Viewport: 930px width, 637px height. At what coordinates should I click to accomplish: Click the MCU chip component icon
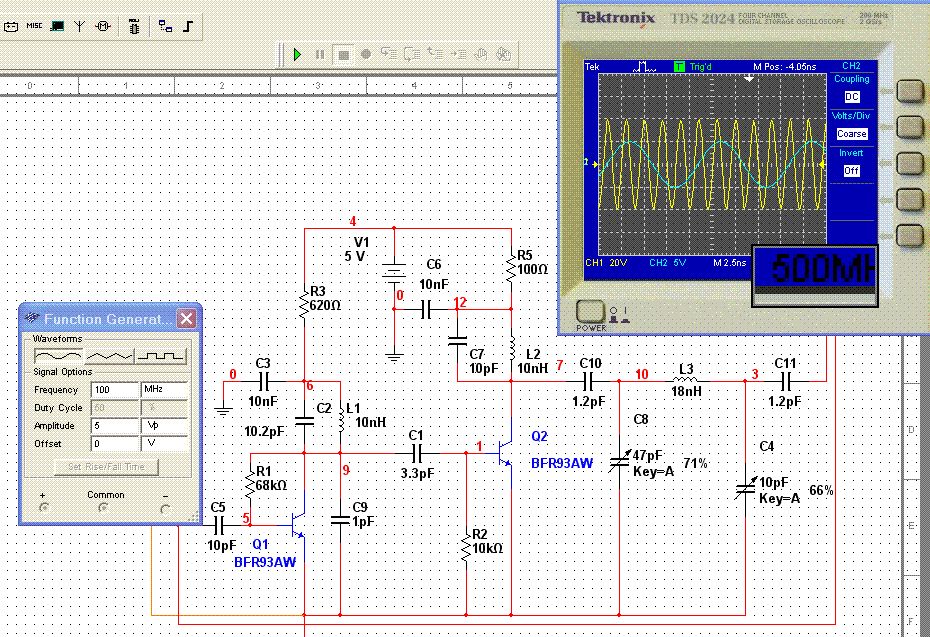pos(134,27)
